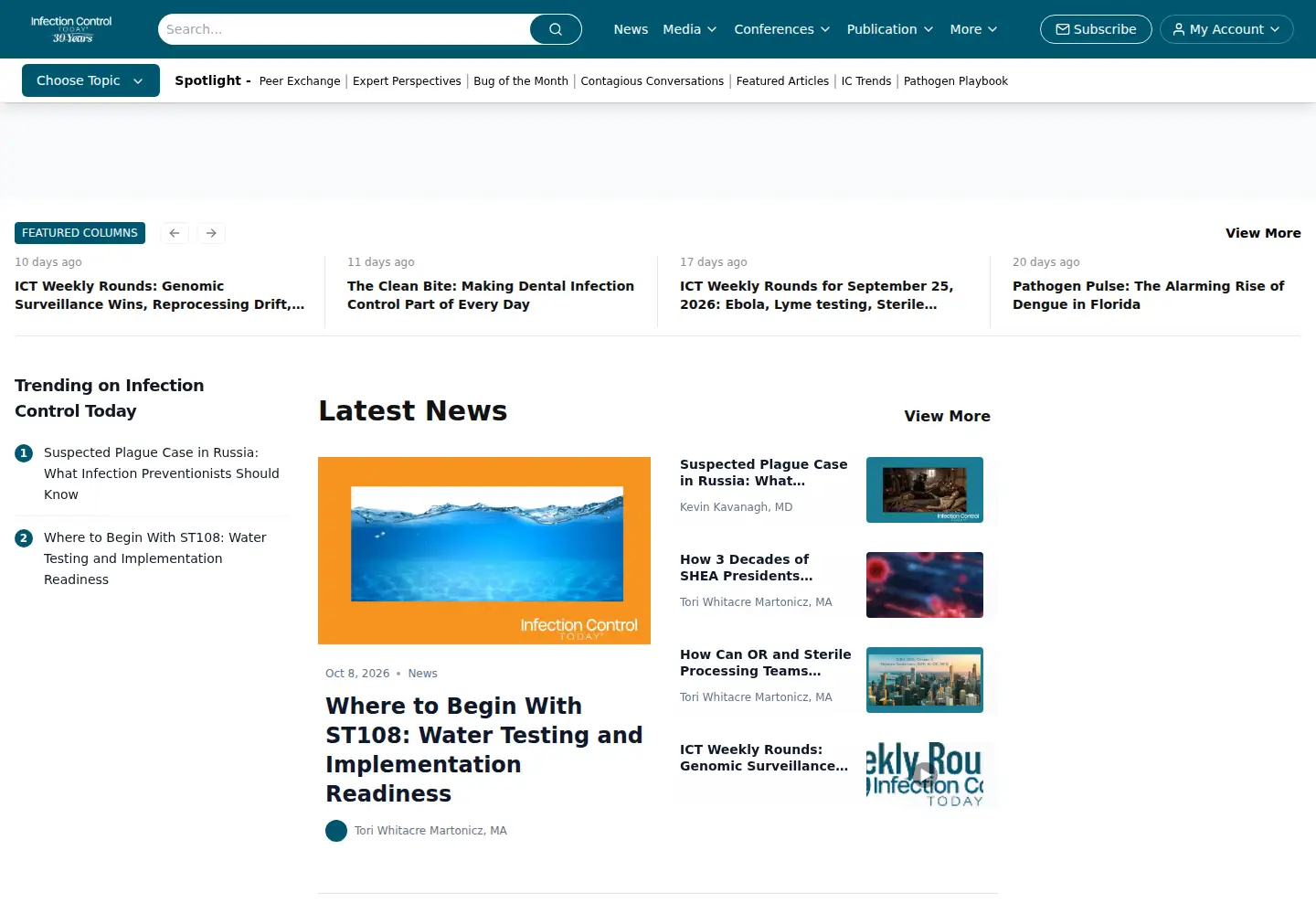Go to the News section

click(x=631, y=29)
